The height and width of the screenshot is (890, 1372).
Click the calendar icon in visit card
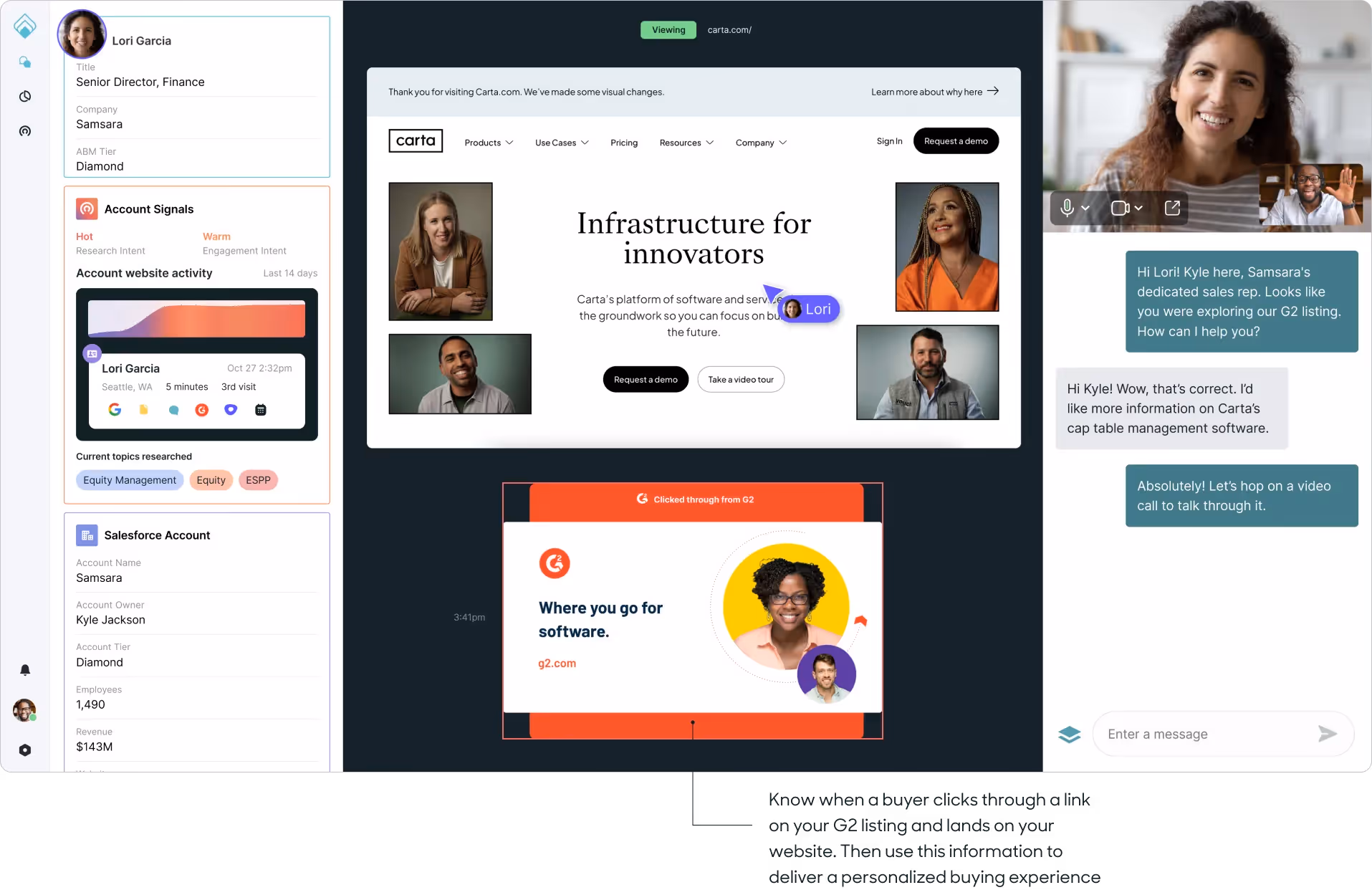(261, 410)
